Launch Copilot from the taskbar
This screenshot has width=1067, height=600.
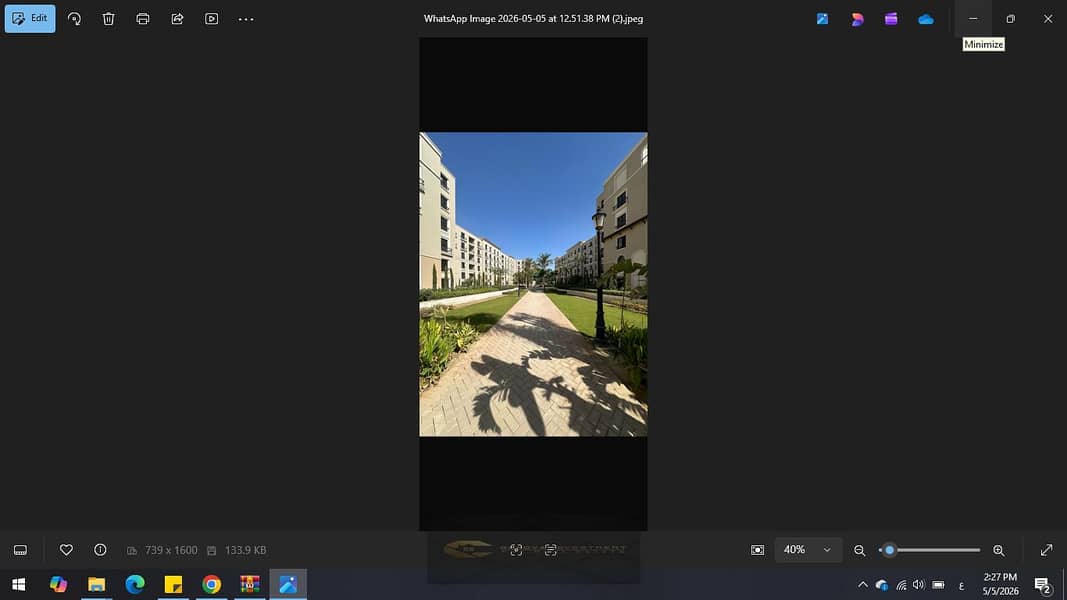point(58,584)
